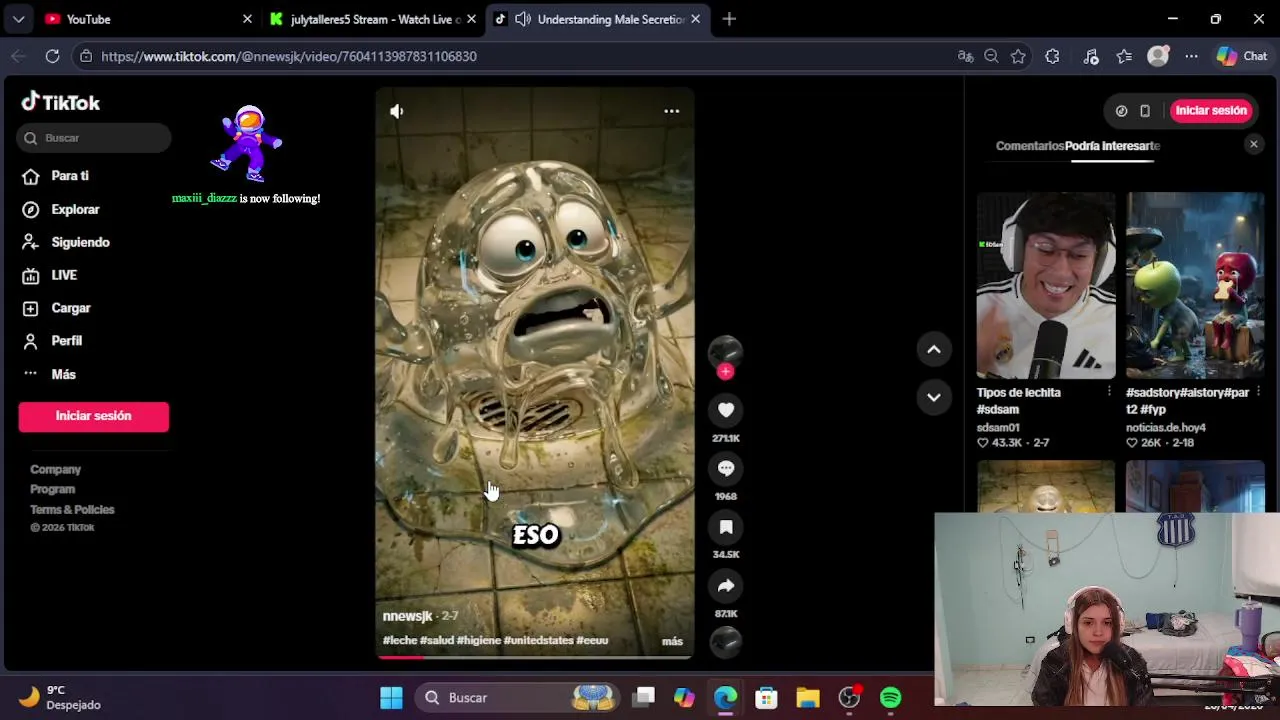Open the creator name 'nnewsjk'
Screen dimensions: 1280x720
coord(407,616)
